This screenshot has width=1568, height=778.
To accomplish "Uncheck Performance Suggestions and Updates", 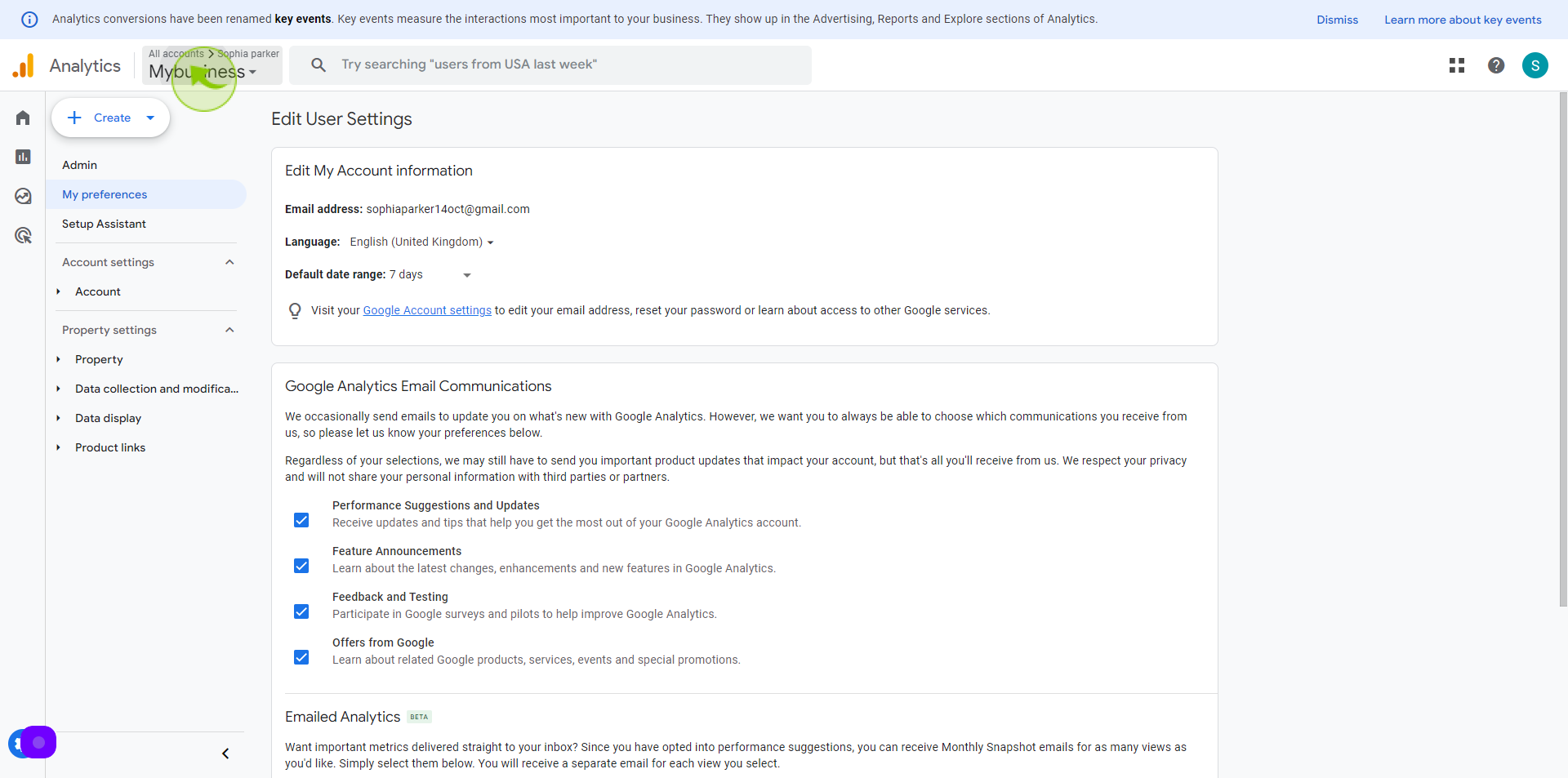I will click(x=301, y=520).
